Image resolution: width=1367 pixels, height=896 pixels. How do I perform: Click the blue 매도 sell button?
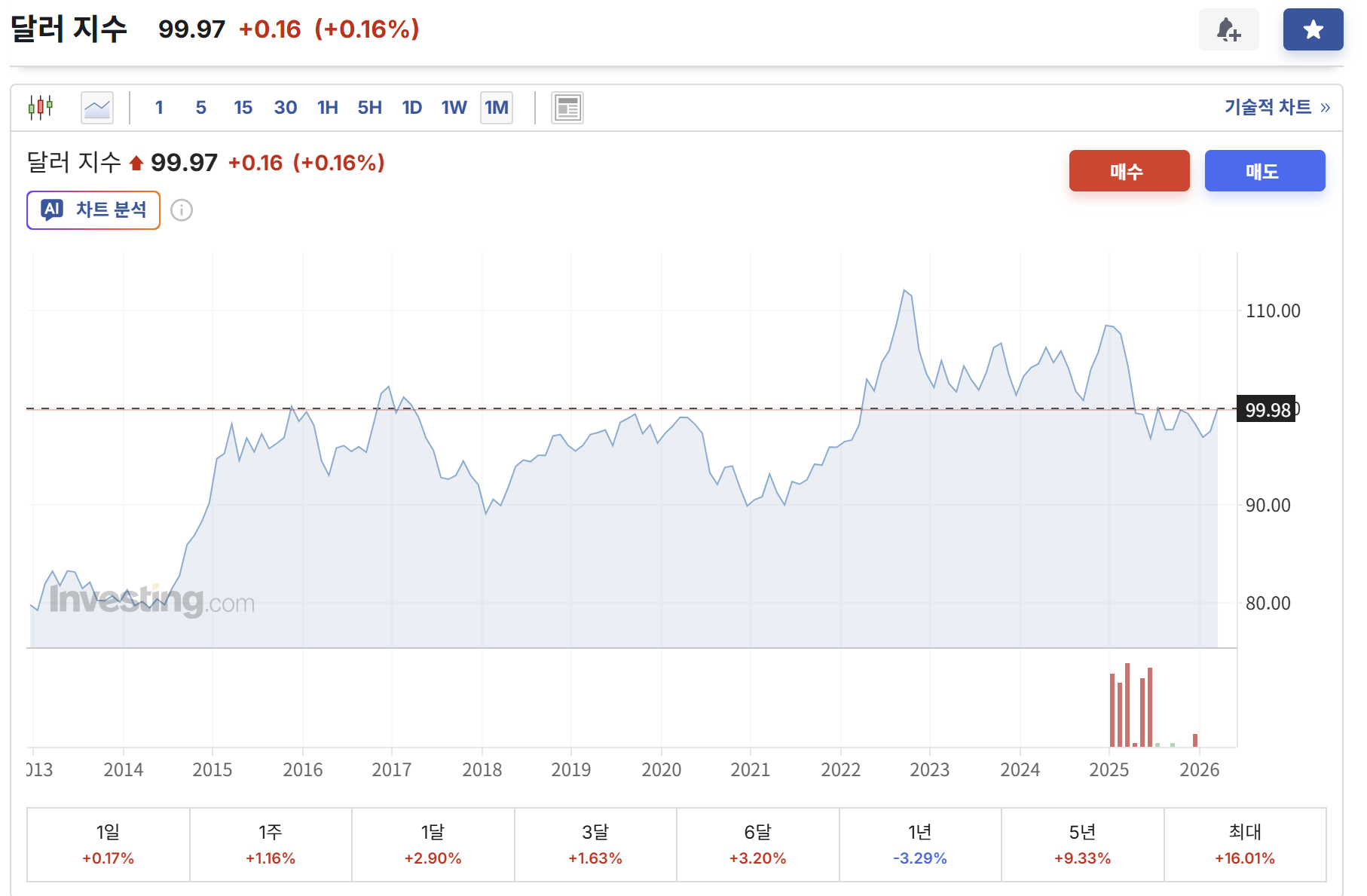coord(1265,170)
